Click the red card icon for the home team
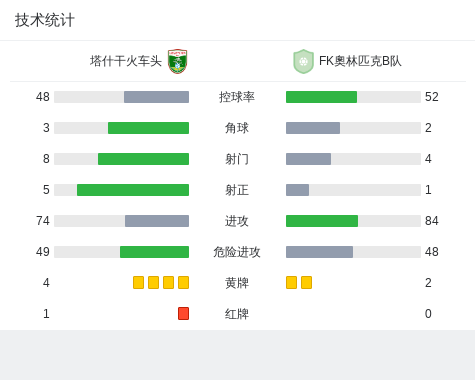475x380 pixels. 183,314
